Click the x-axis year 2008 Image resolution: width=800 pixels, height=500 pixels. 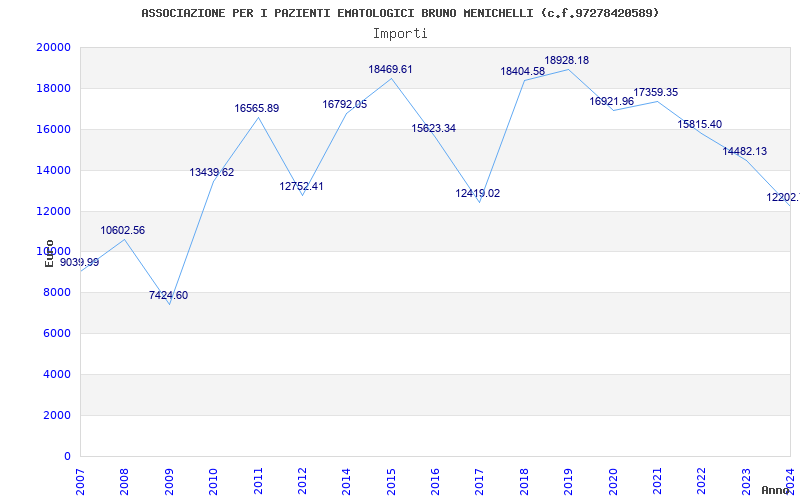click(x=124, y=482)
